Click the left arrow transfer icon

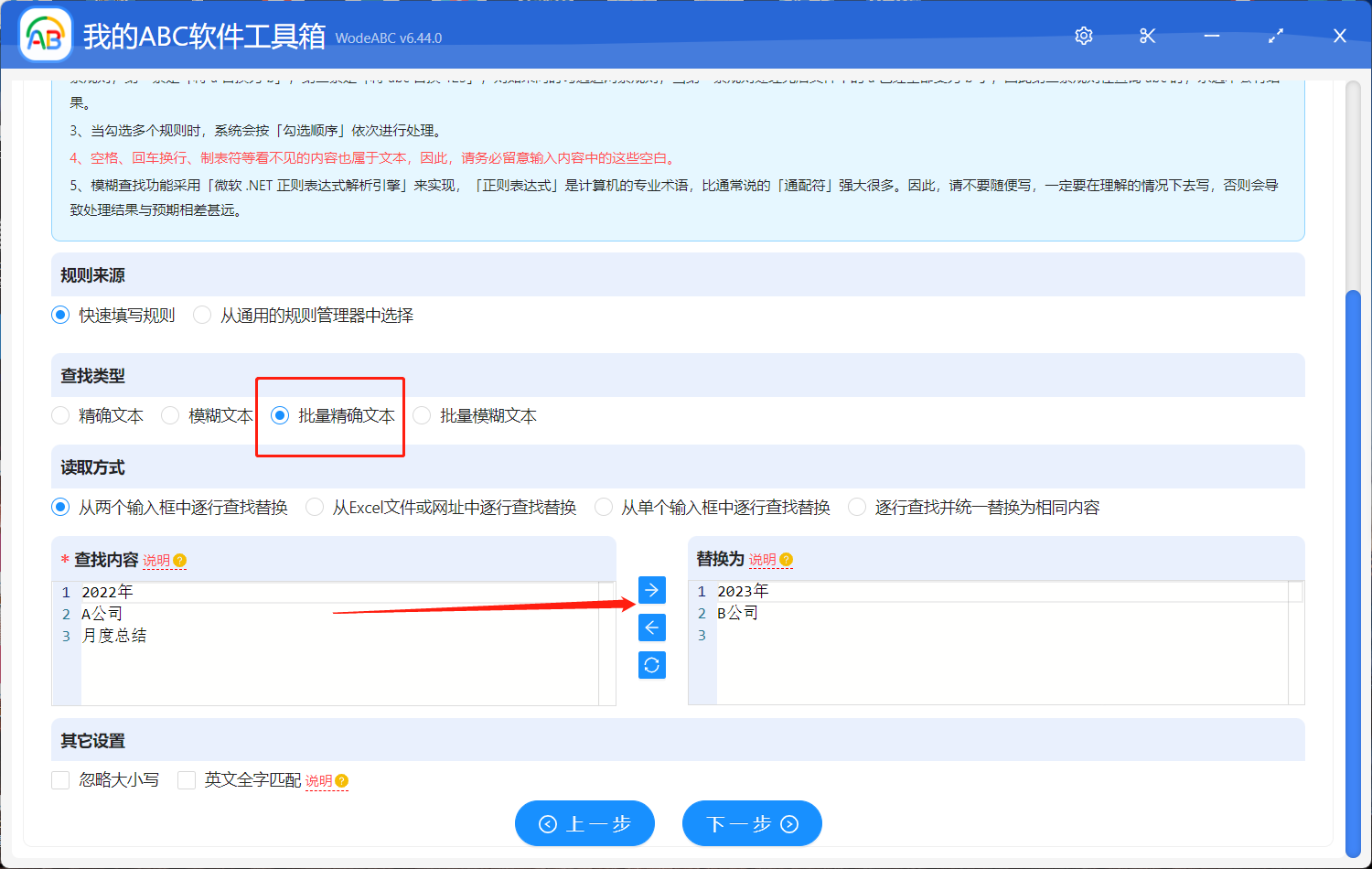coord(651,628)
